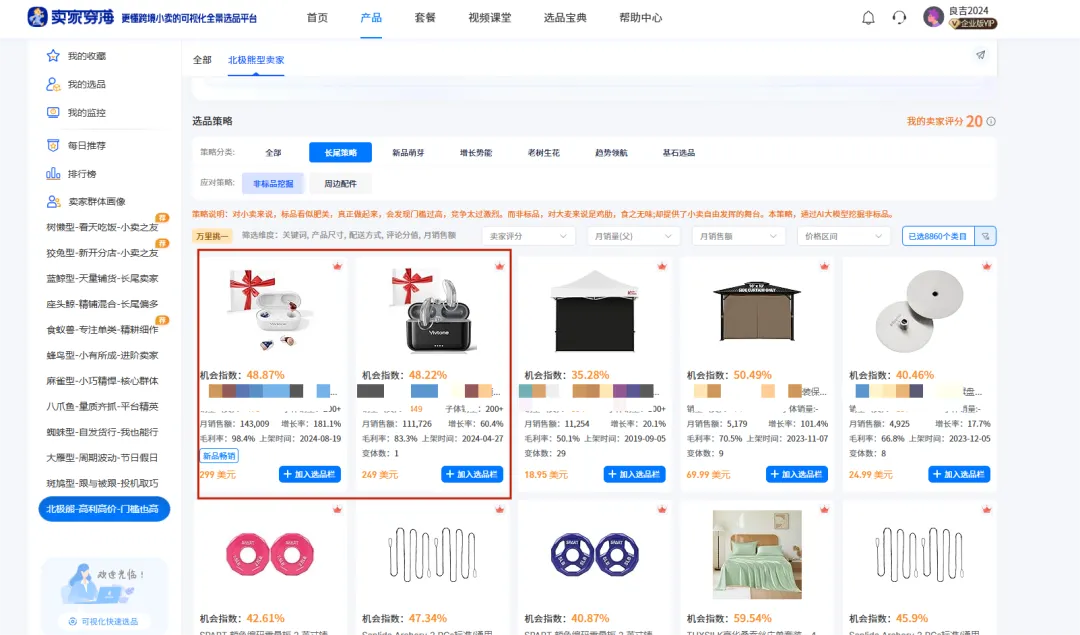The width and height of the screenshot is (1080, 635).
Task: Click the people icon for 卖家群体画像
Action: pos(53,201)
